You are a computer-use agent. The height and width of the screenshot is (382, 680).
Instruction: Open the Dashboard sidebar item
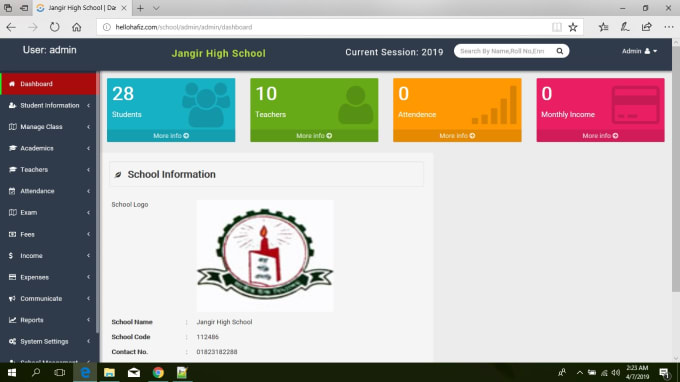[x=49, y=84]
